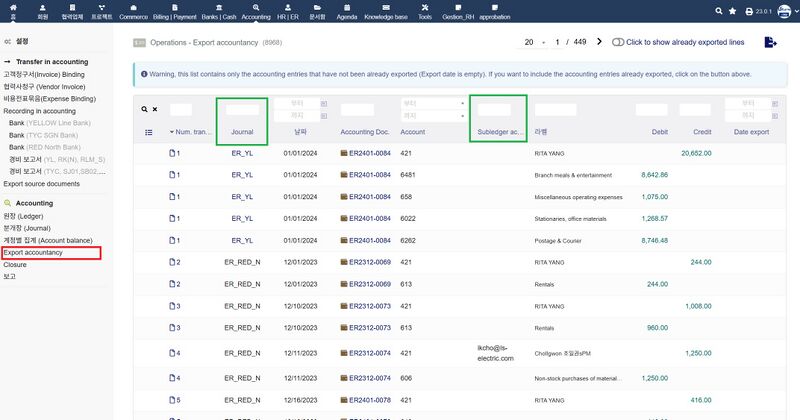800x420 pixels.
Task: Open 원장 (Ledger) in sidebar
Action: pyautogui.click(x=23, y=216)
